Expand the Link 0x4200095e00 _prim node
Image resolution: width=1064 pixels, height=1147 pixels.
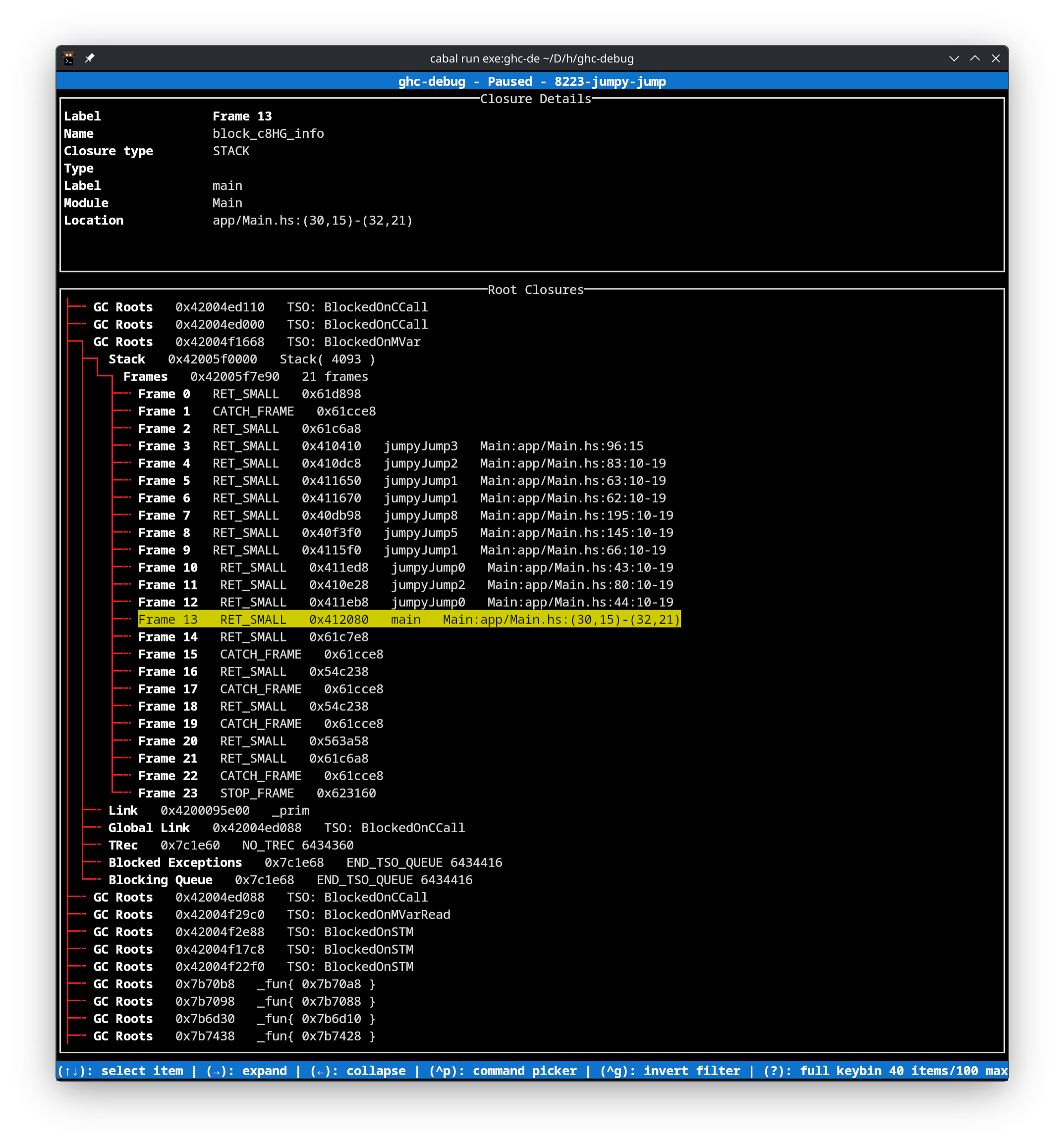point(209,811)
